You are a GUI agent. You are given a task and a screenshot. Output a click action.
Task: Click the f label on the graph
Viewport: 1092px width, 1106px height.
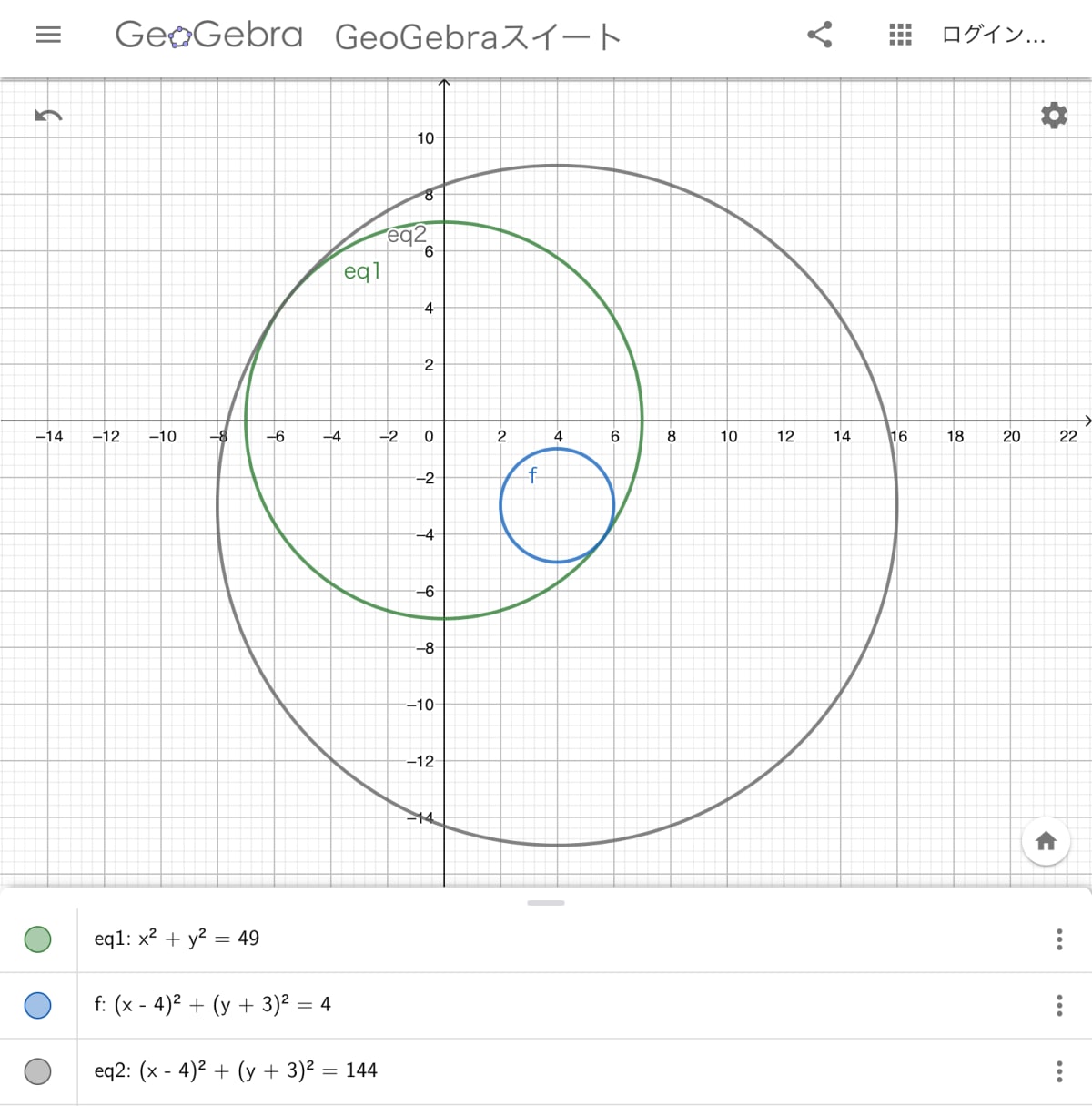pos(532,474)
